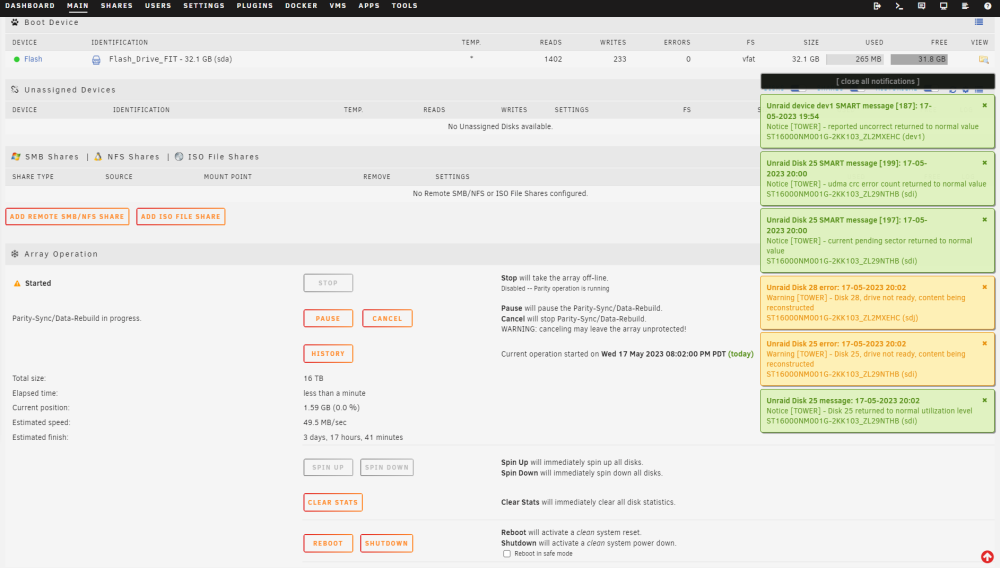Image resolution: width=1000 pixels, height=568 pixels.
Task: Click the Boot Device list view icon
Action: point(979,22)
